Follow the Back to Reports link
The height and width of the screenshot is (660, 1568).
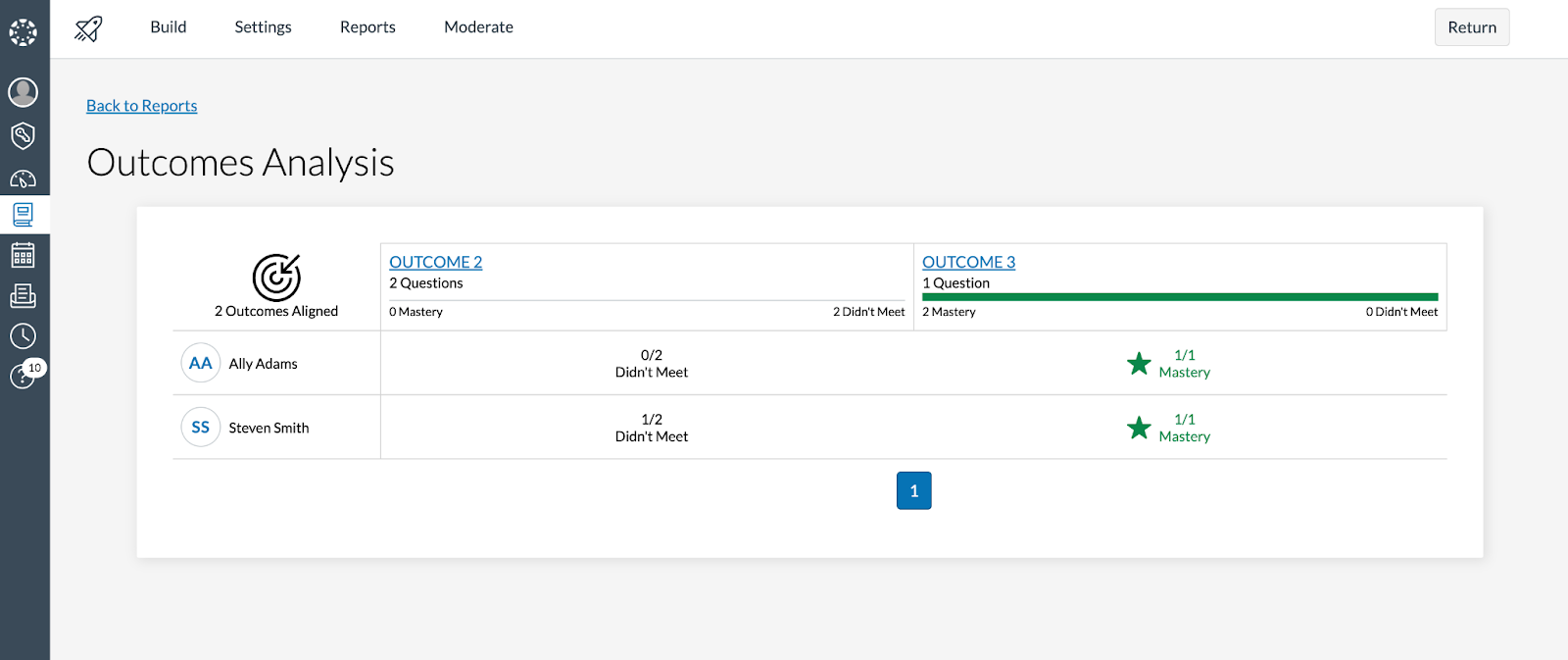[x=142, y=106]
